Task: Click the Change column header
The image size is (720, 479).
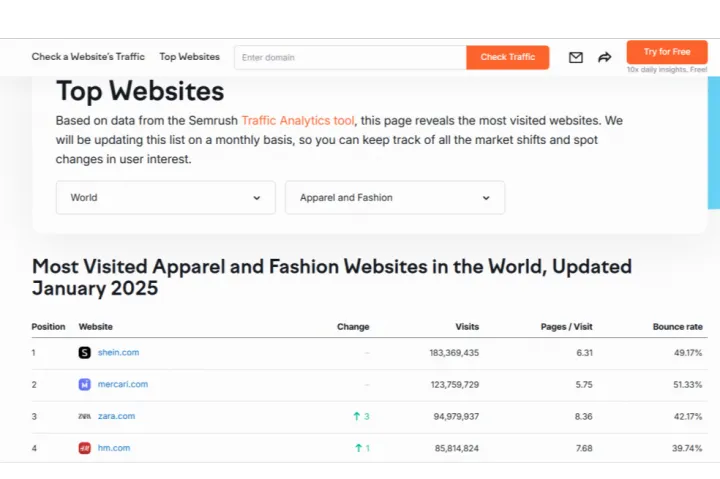Action: 353,327
